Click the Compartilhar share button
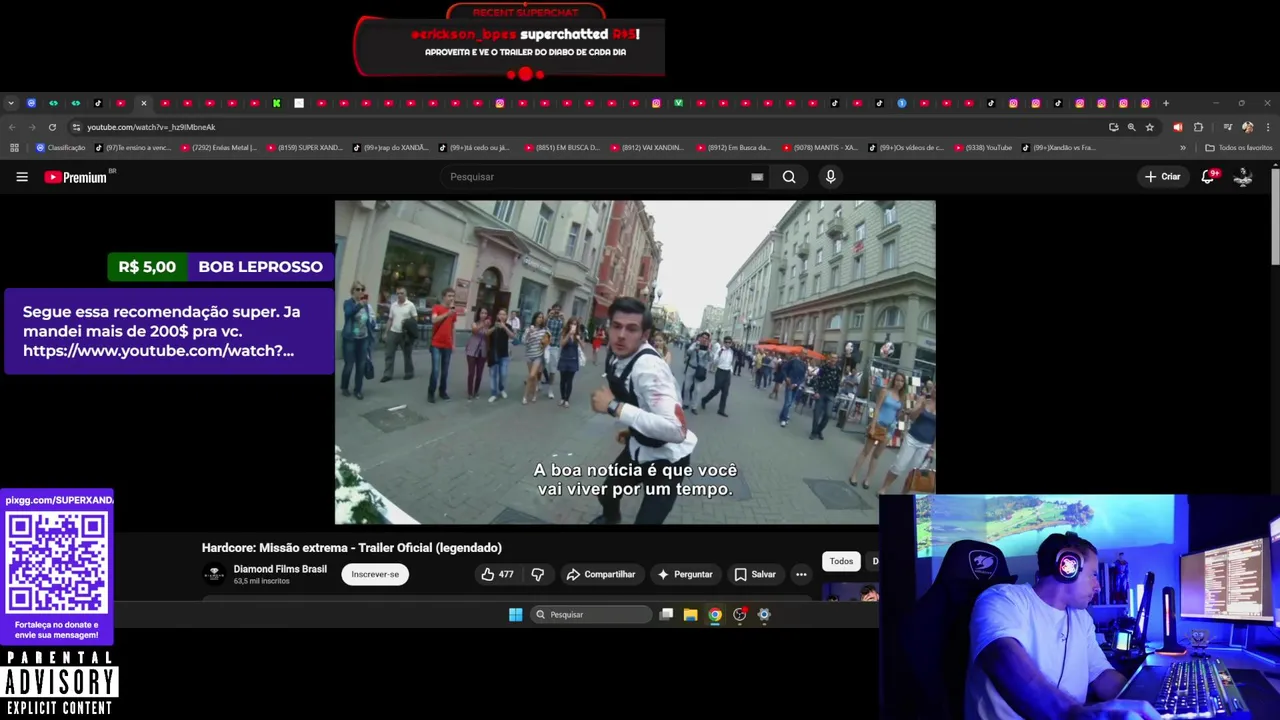 pos(600,574)
